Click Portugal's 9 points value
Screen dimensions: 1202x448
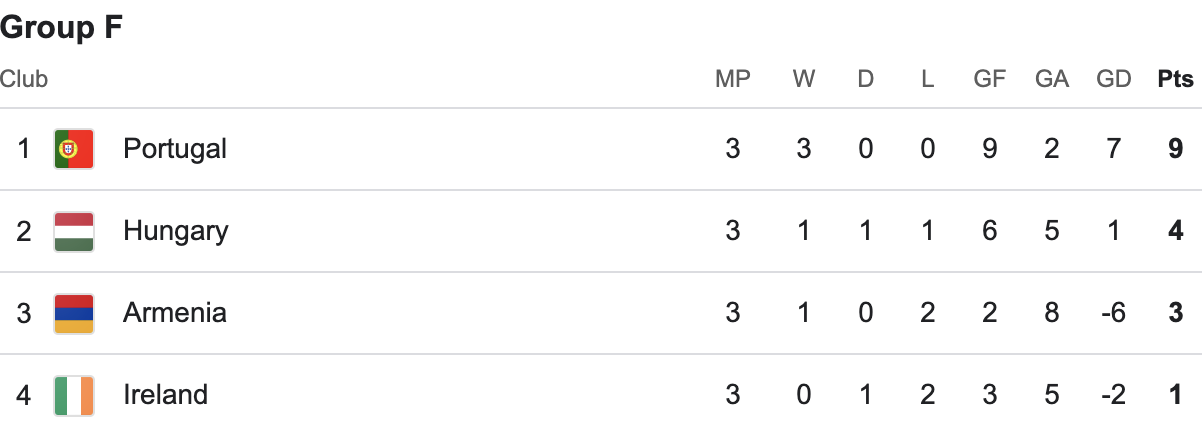(1177, 149)
